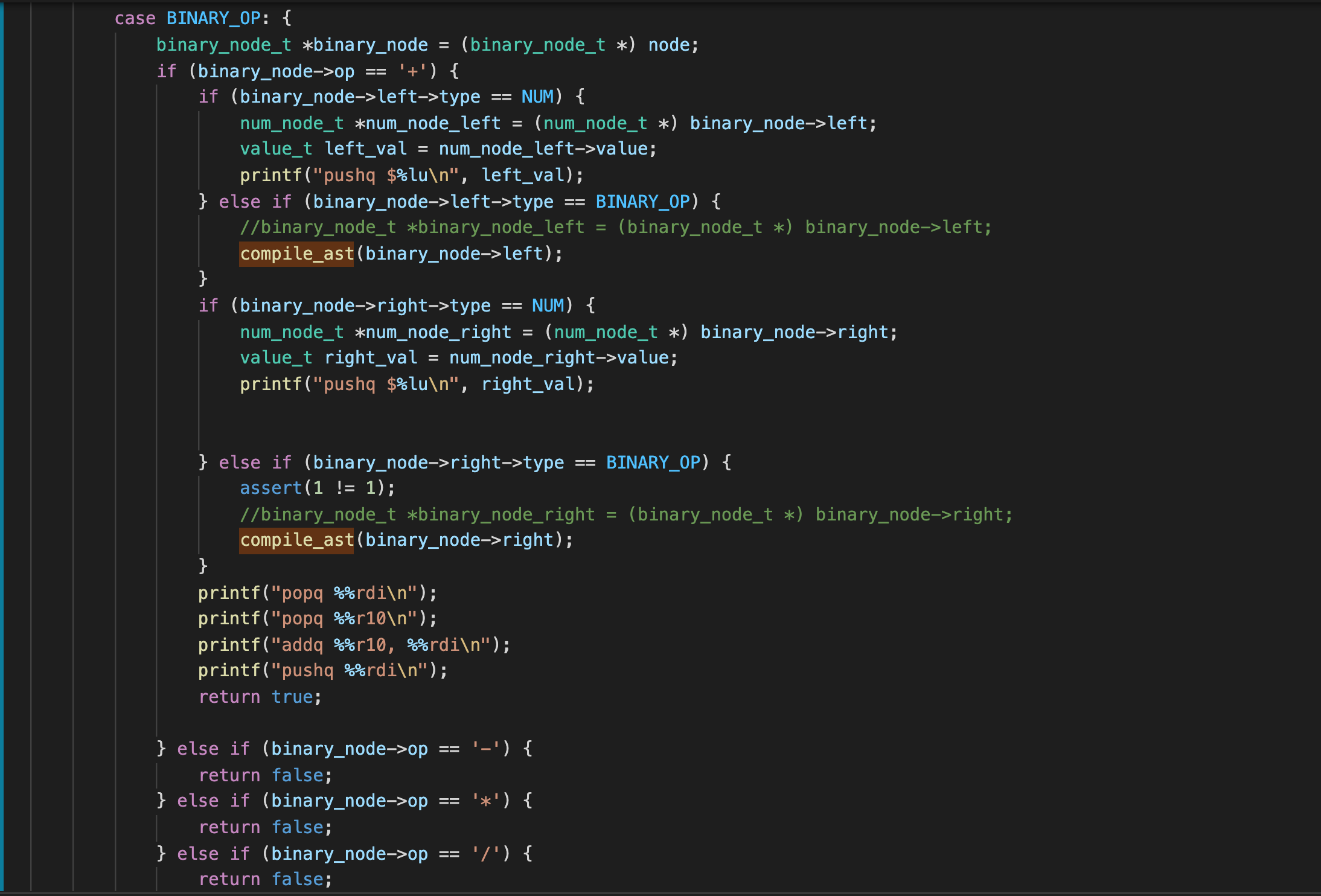Click right_val variable in value_t declaration
Screen dimensions: 1321x896
click(x=371, y=357)
